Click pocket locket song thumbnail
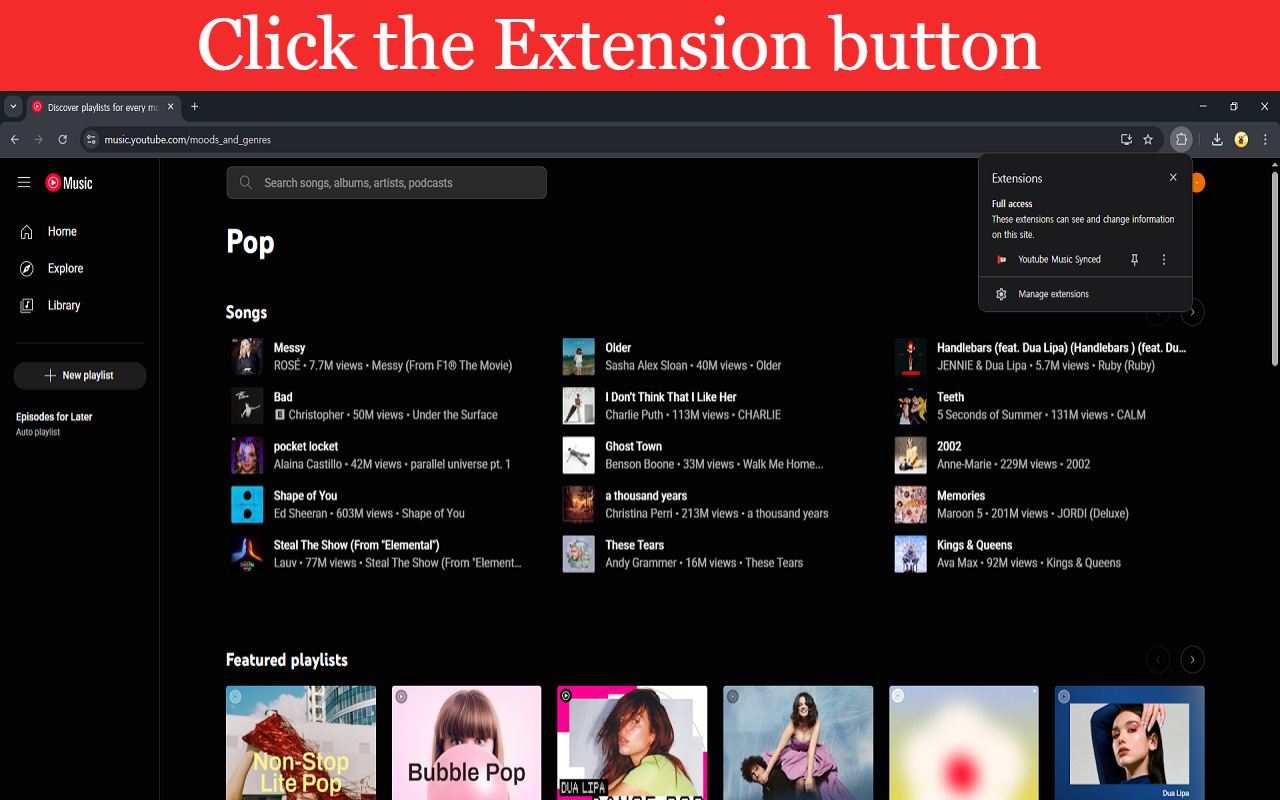The width and height of the screenshot is (1280, 800). [x=247, y=455]
